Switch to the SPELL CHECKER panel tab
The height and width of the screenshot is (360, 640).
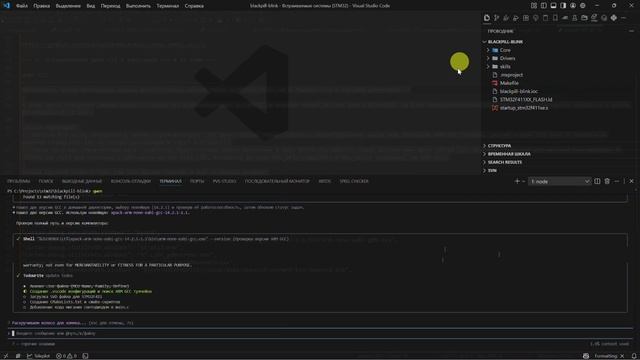tap(354, 181)
